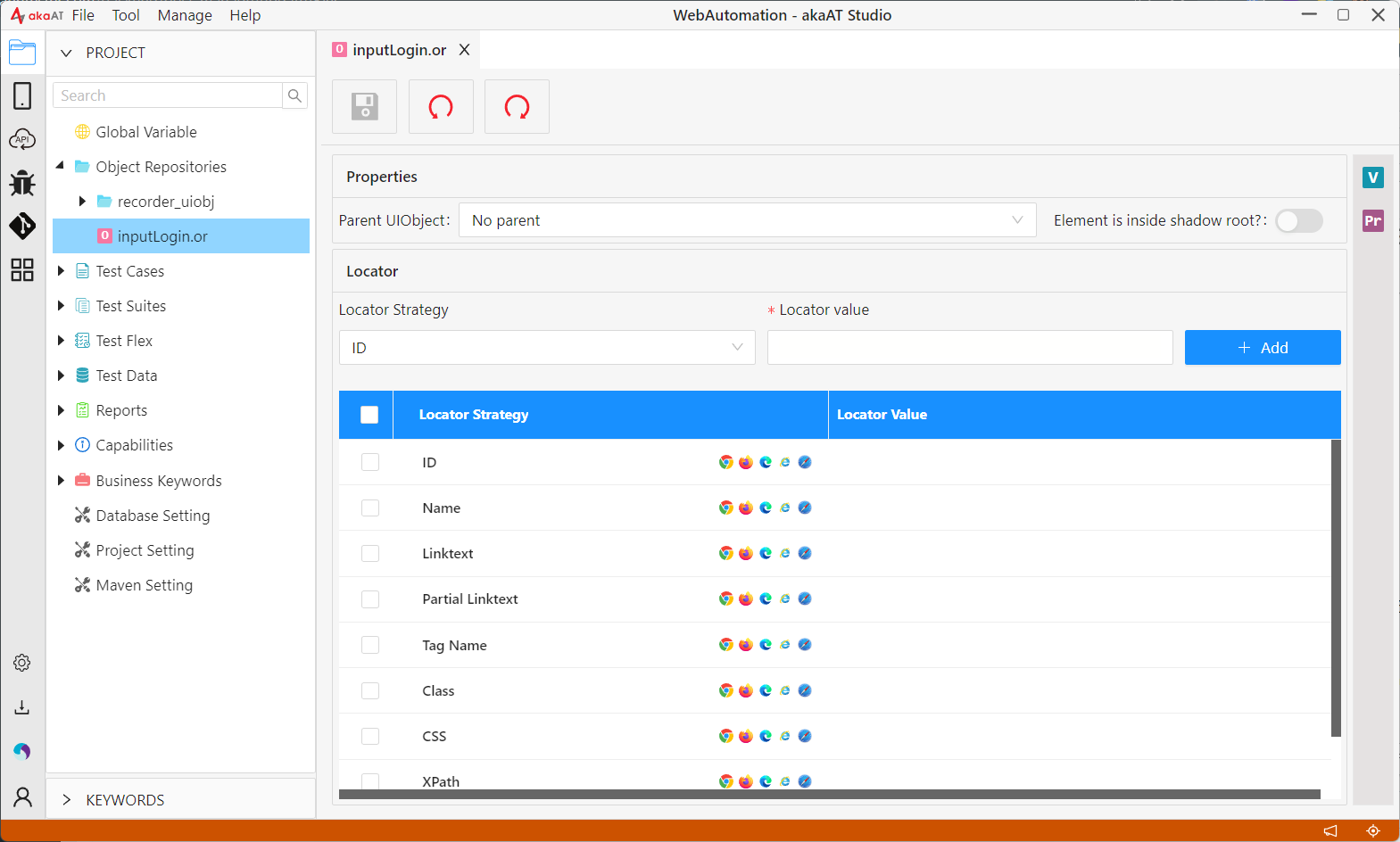Click the Internet Explorer icon in CSS row
This screenshot has height=842, width=1400.
point(785,736)
